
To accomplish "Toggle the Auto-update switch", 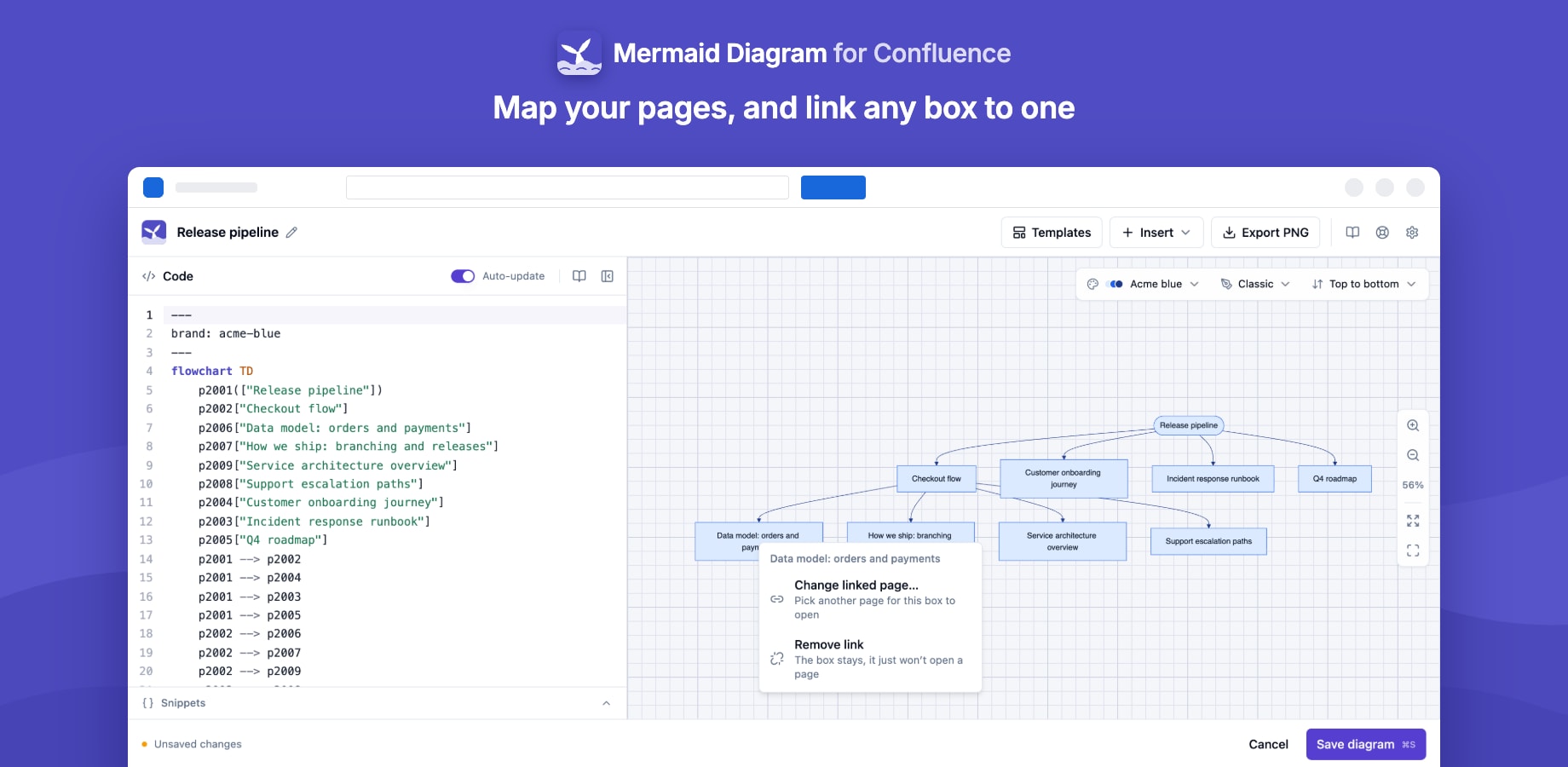I will coord(463,276).
